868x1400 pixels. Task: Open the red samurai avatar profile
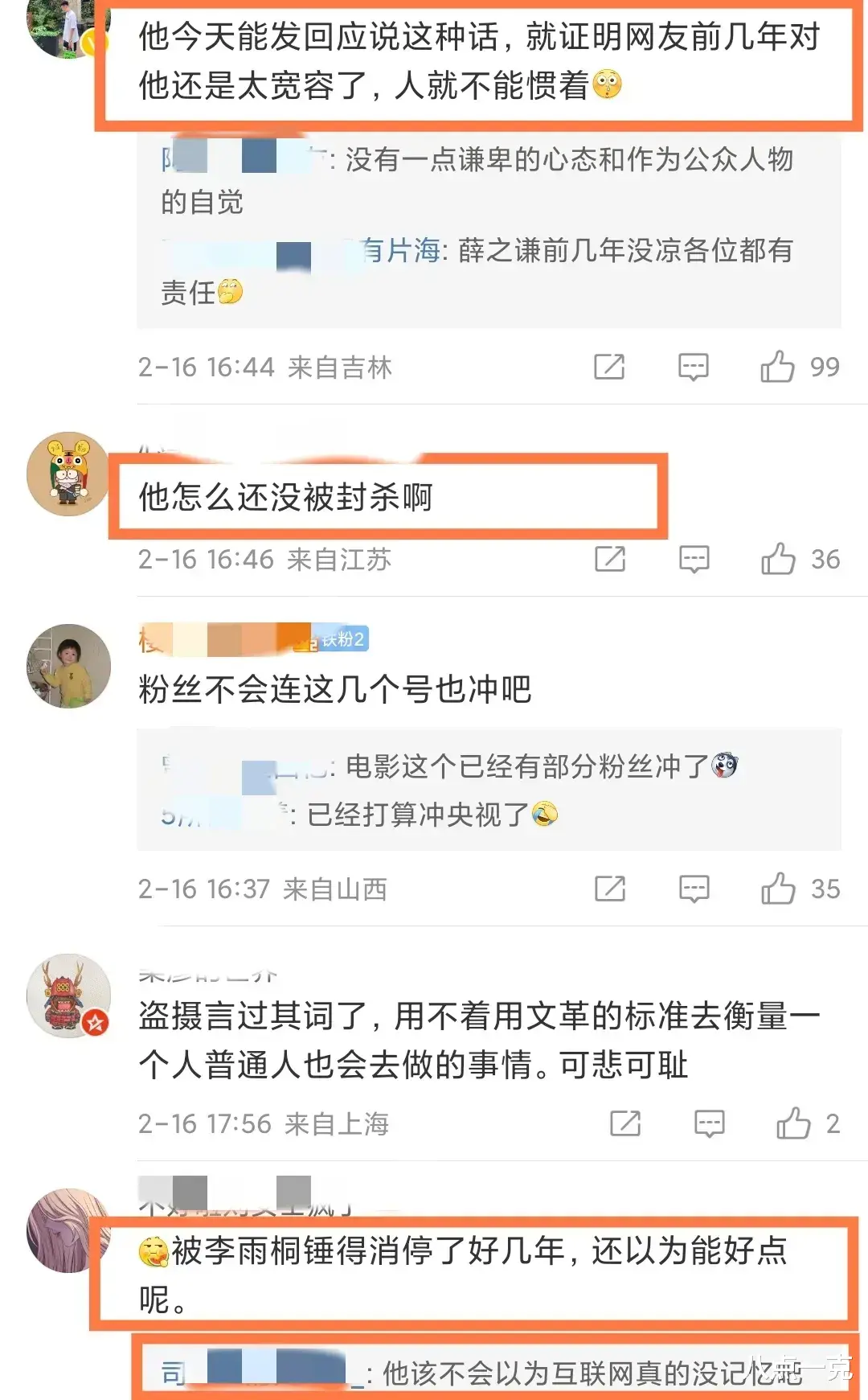[68, 996]
